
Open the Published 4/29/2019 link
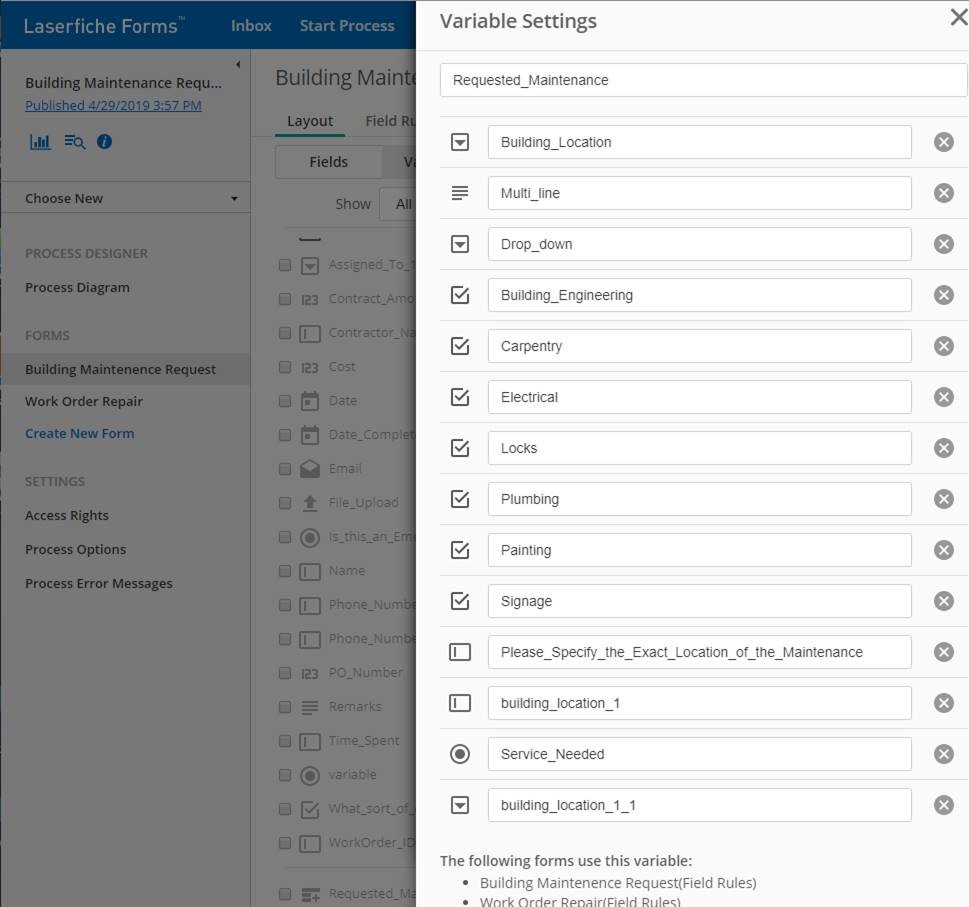pos(113,105)
